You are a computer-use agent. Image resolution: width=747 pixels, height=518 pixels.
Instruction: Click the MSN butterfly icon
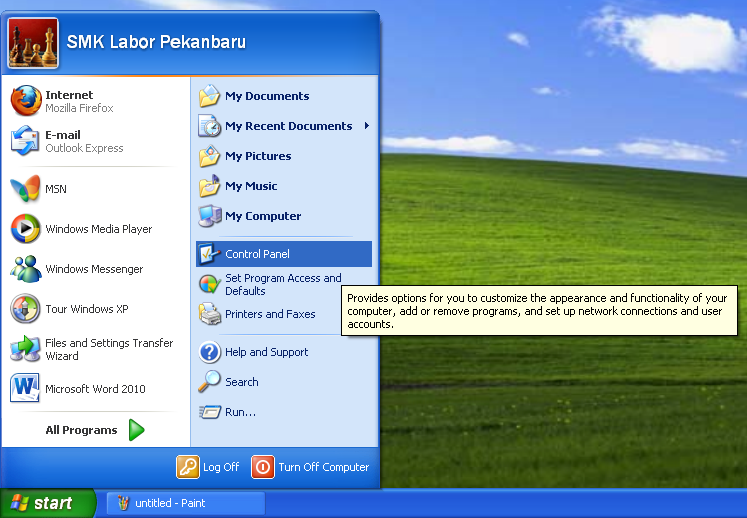tap(25, 189)
